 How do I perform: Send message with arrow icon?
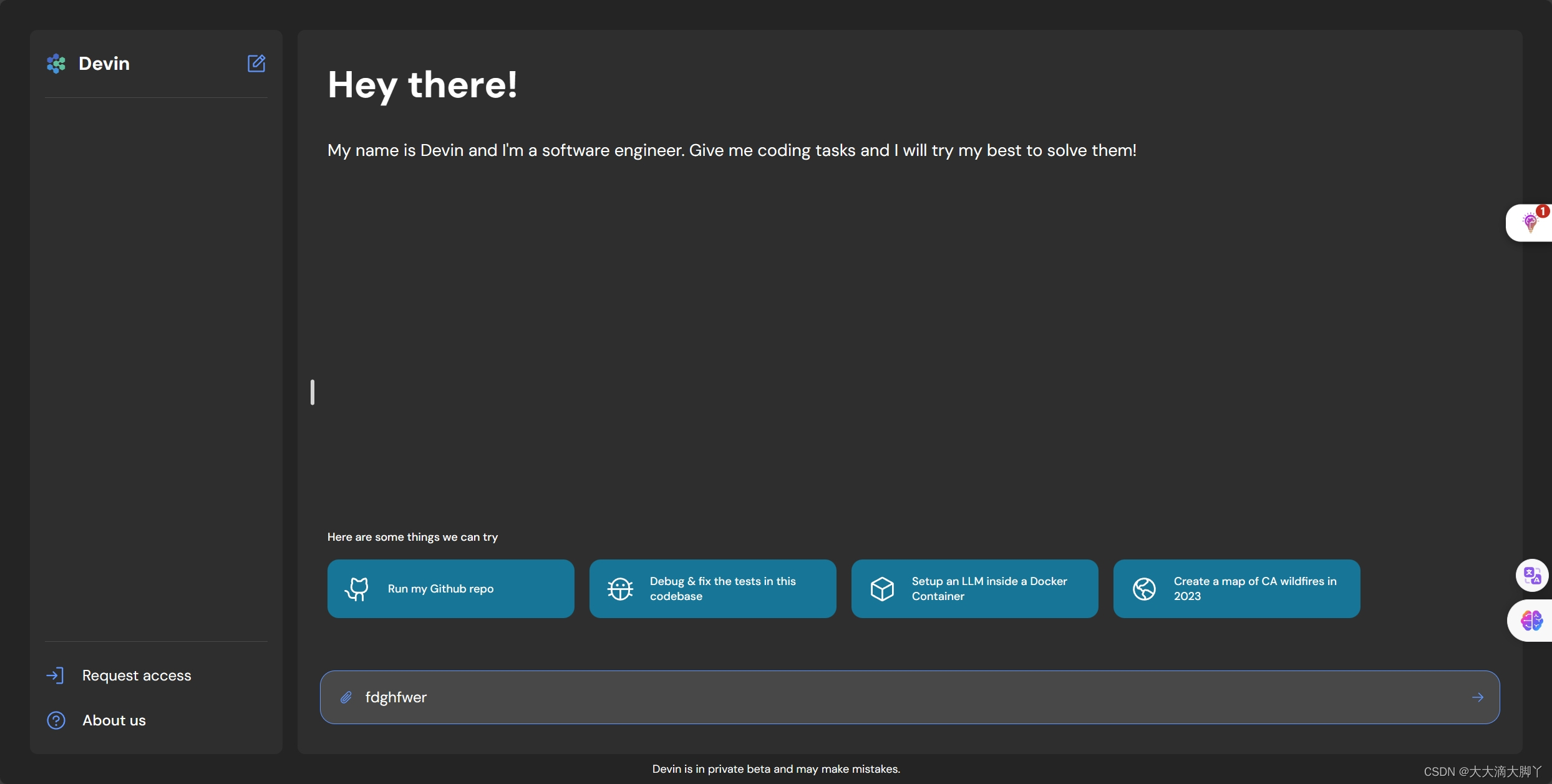click(x=1477, y=697)
